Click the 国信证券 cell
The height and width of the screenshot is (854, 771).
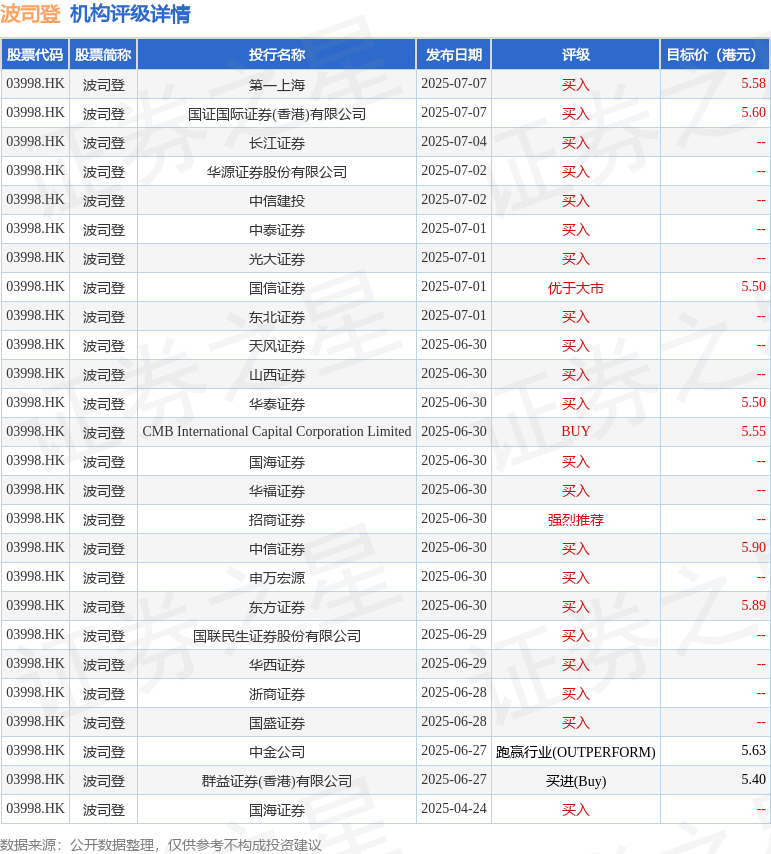pos(277,288)
